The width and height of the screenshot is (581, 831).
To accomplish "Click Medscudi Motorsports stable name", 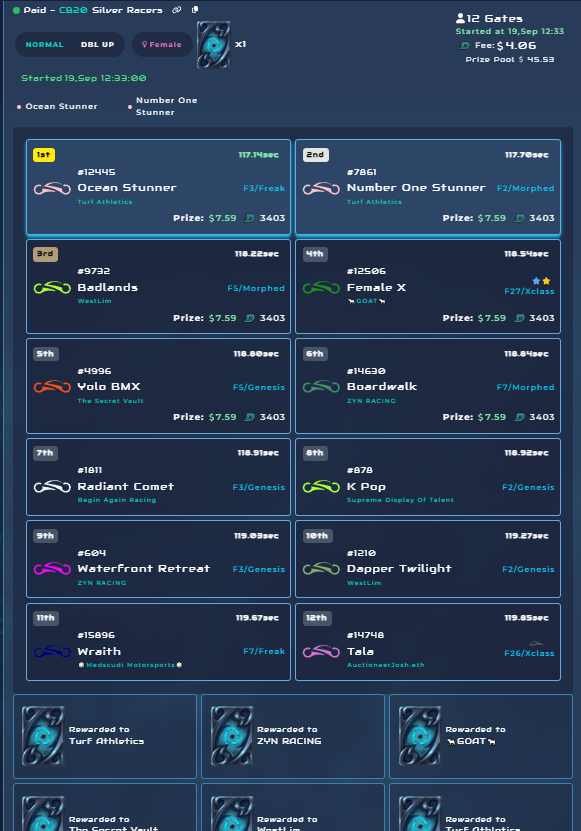I will pyautogui.click(x=130, y=665).
